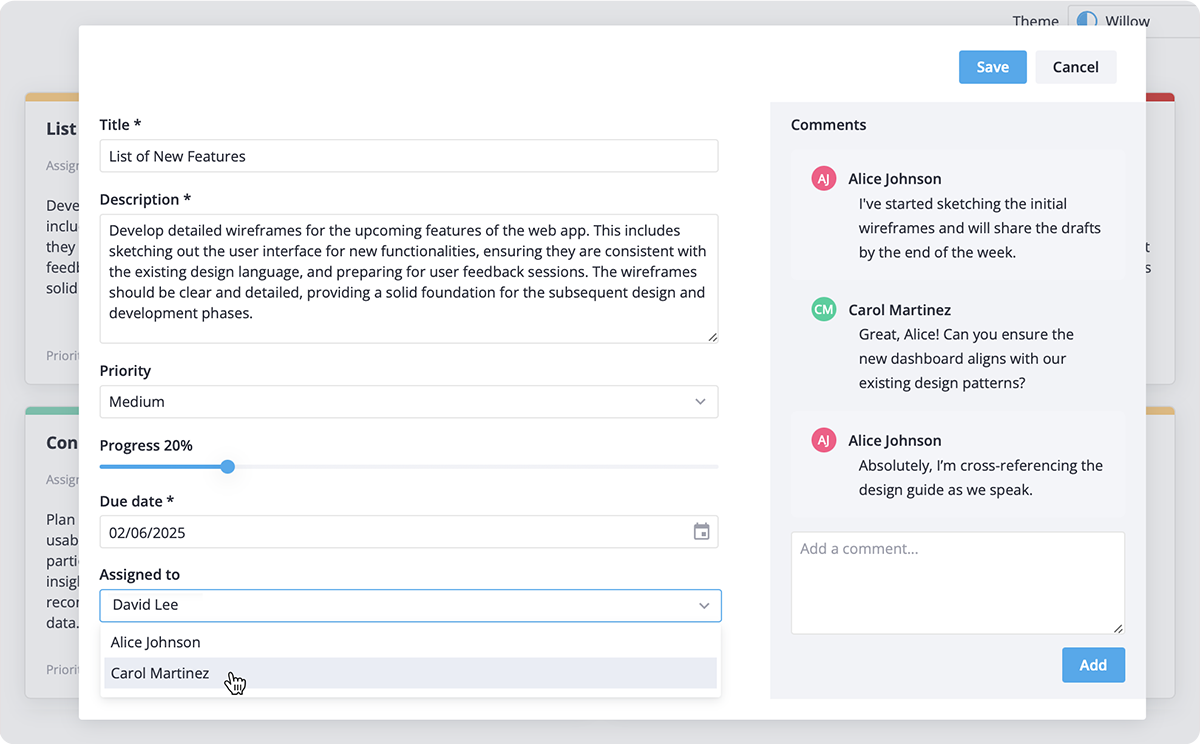Collapse the Assigned to dropdown chevron
Screen dimensions: 1200x744
704,605
